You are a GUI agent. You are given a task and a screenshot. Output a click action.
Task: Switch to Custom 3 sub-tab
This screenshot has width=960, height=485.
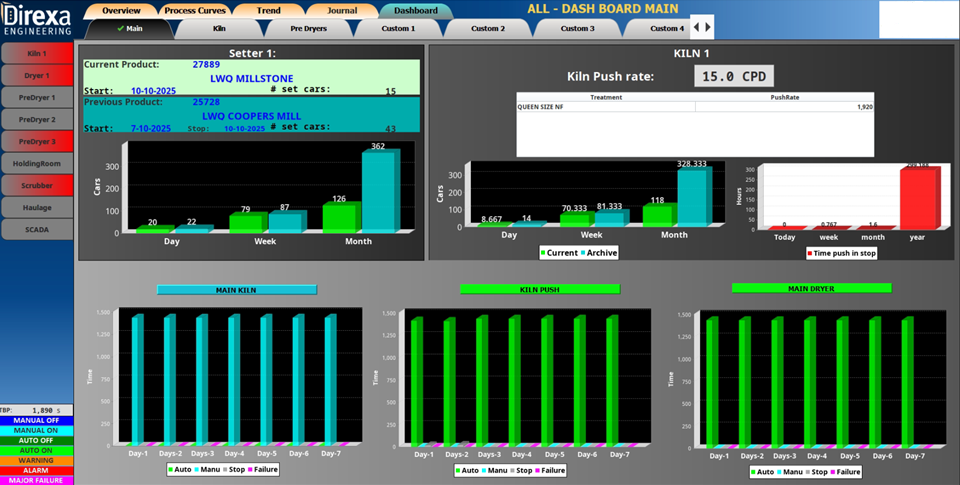click(x=577, y=28)
